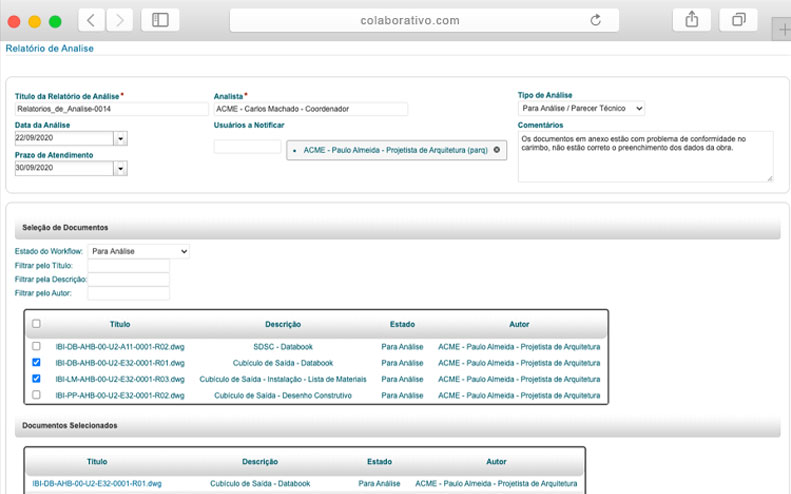This screenshot has width=791, height=494.
Task: Click the empty Usuários a Notificar input box
Action: tap(247, 147)
